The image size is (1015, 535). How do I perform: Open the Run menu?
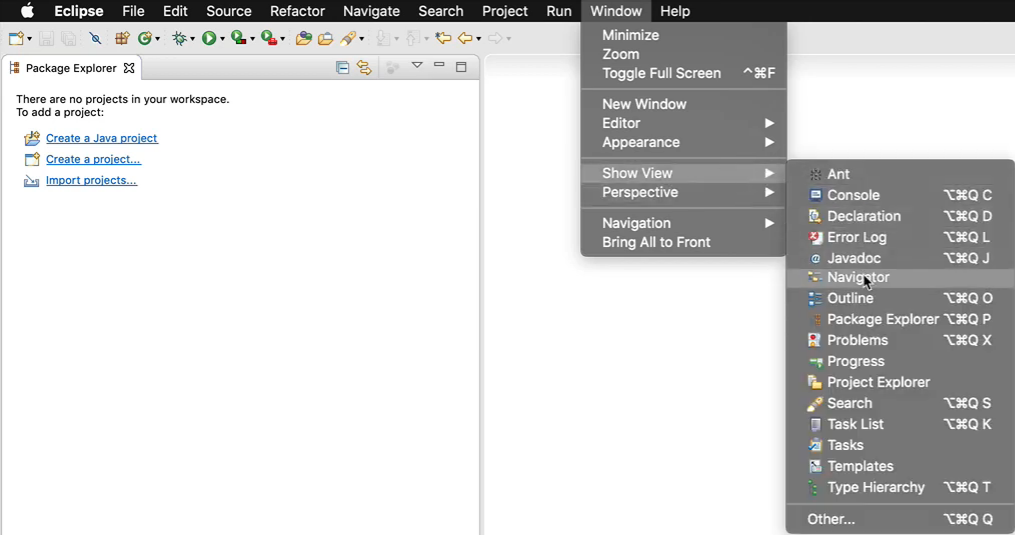pos(559,11)
